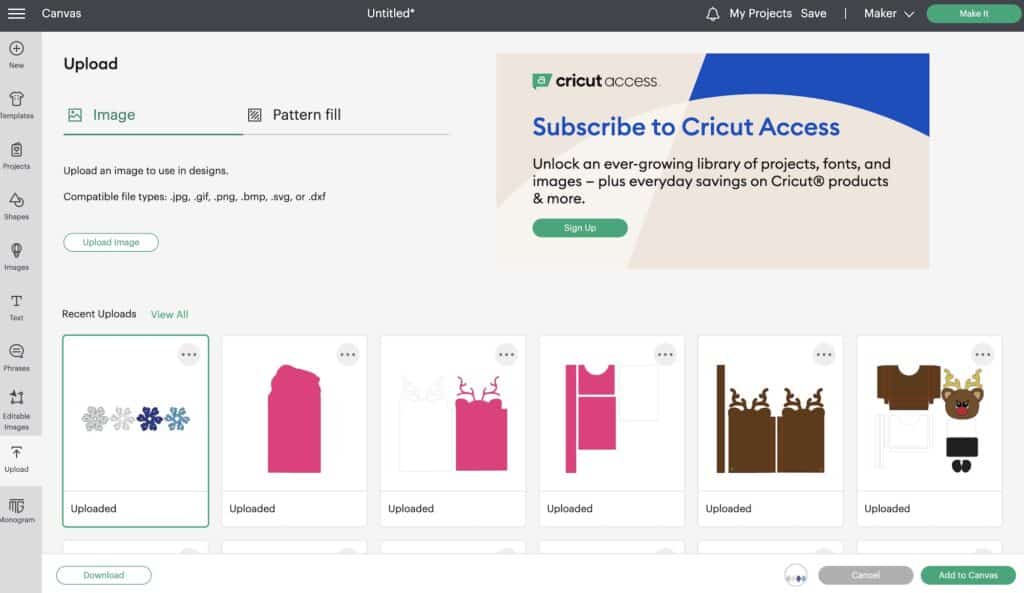
Task: Click the Download button
Action: coord(104,575)
